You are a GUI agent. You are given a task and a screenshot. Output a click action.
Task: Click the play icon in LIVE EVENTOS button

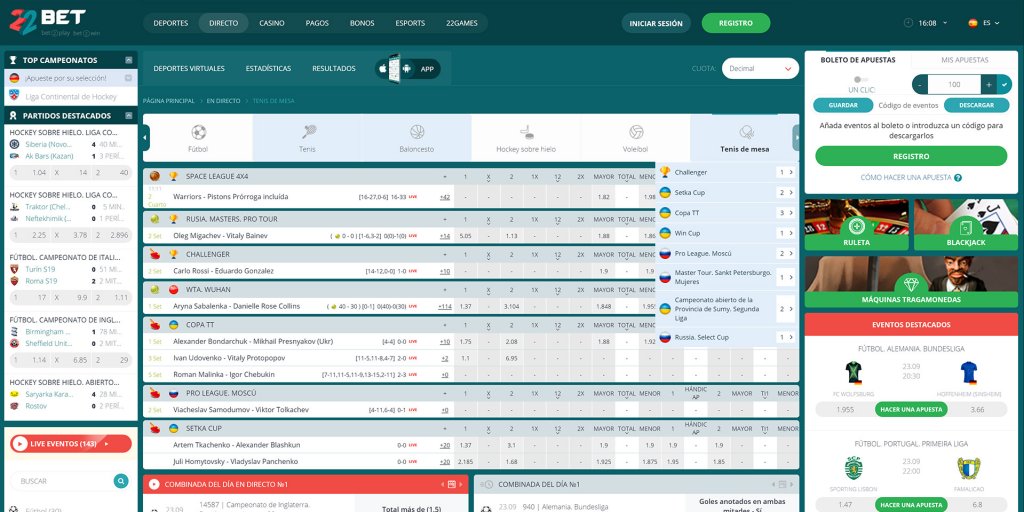tap(20, 444)
